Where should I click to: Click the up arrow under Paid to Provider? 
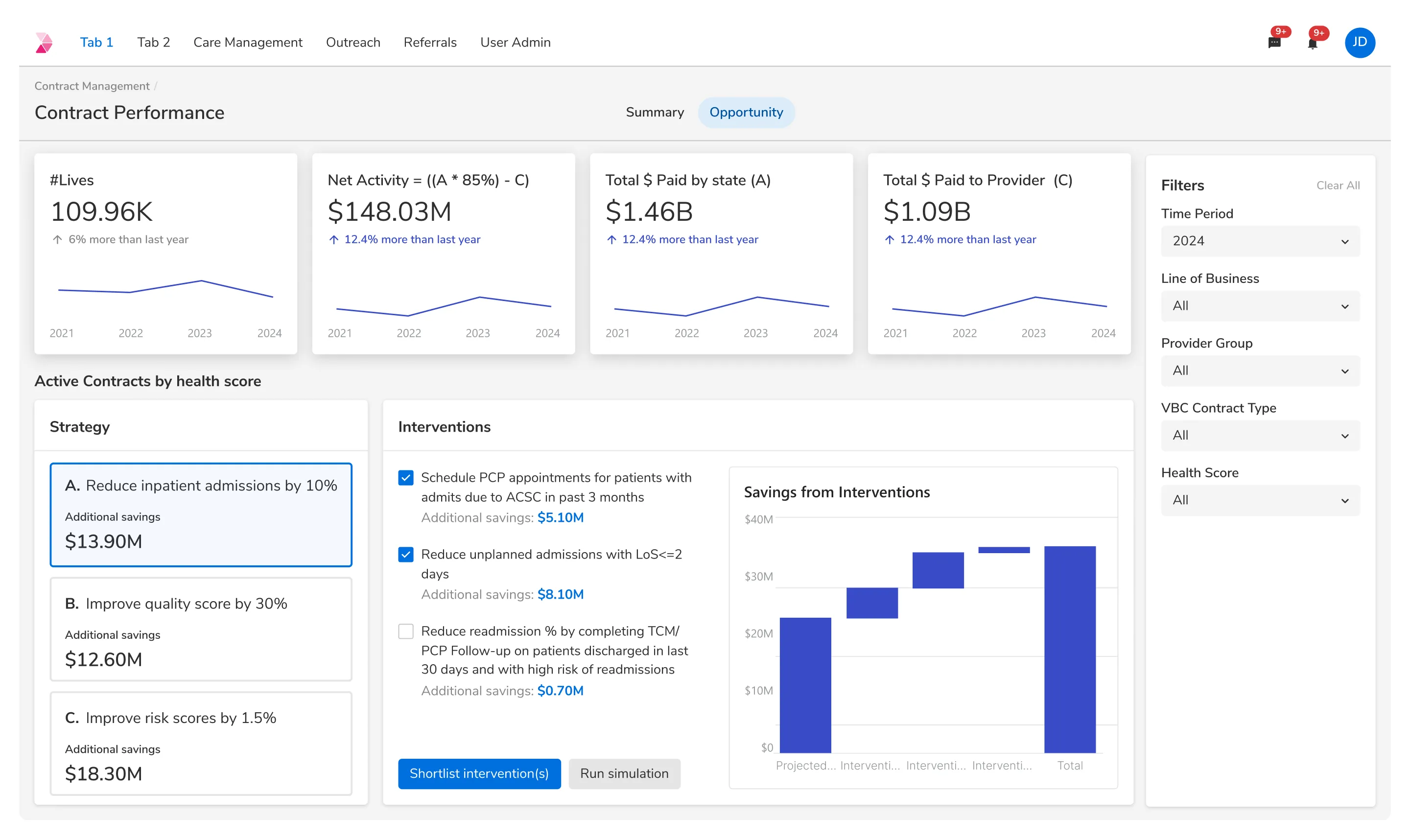pyautogui.click(x=890, y=239)
